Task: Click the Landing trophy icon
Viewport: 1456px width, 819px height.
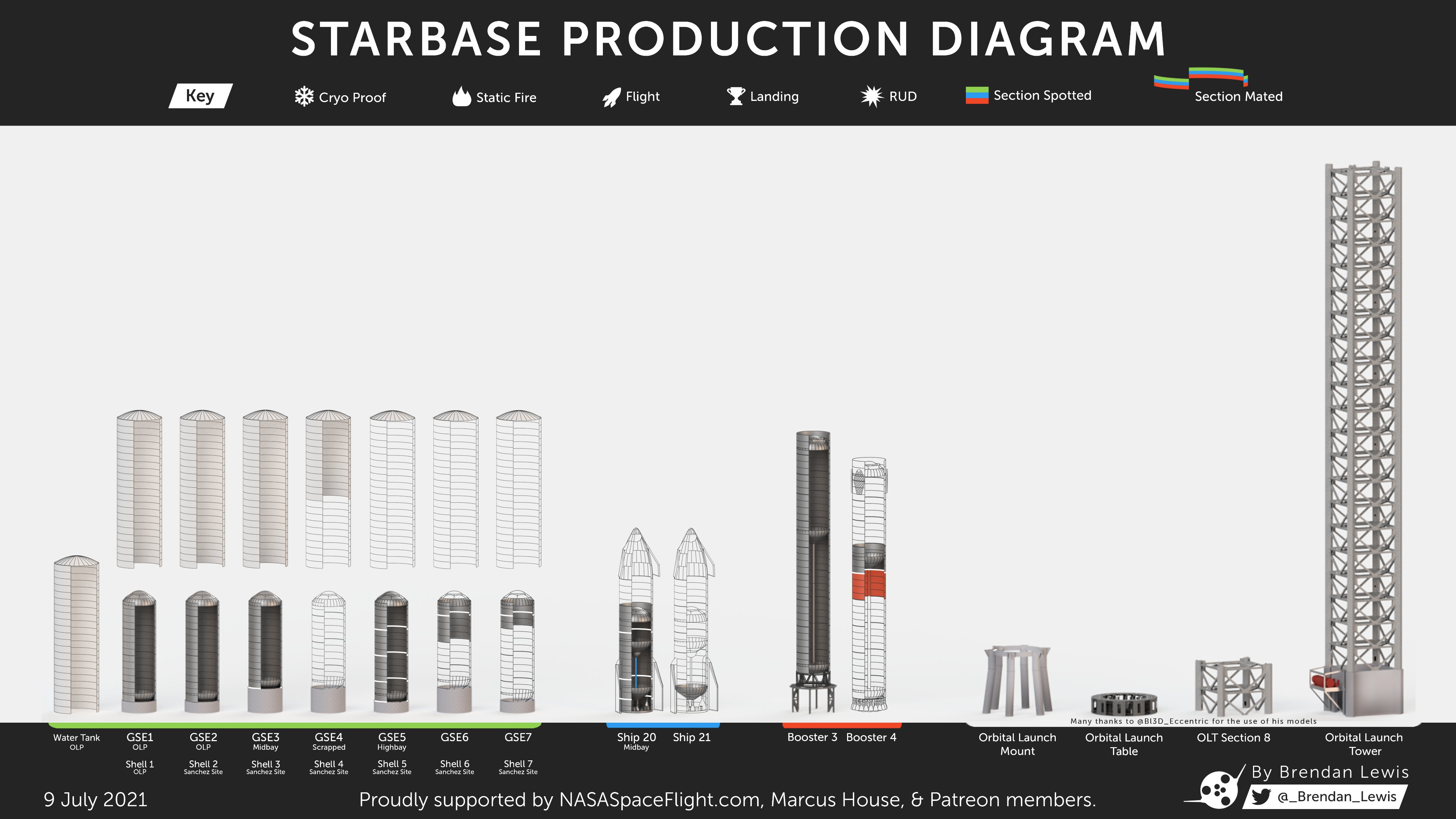Action: click(735, 96)
